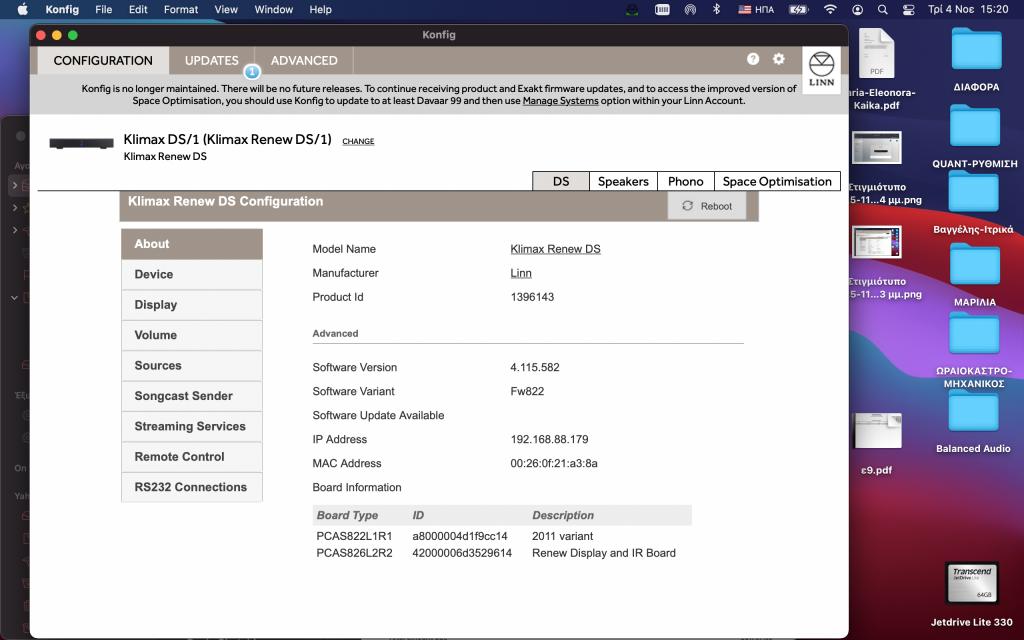This screenshot has width=1024, height=640.
Task: Open the settings gear icon in Konfig
Action: (779, 59)
